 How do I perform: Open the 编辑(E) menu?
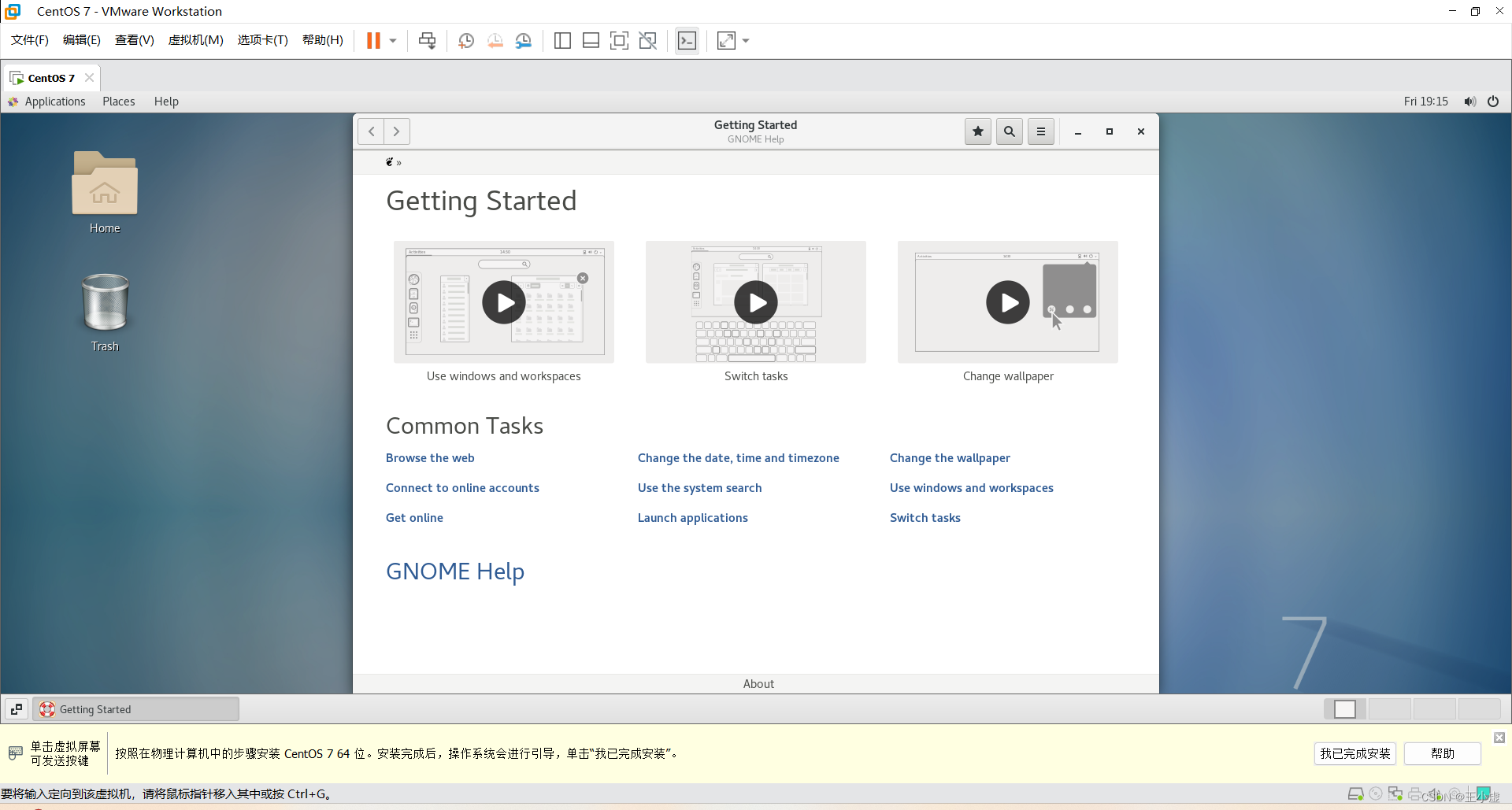tap(82, 40)
